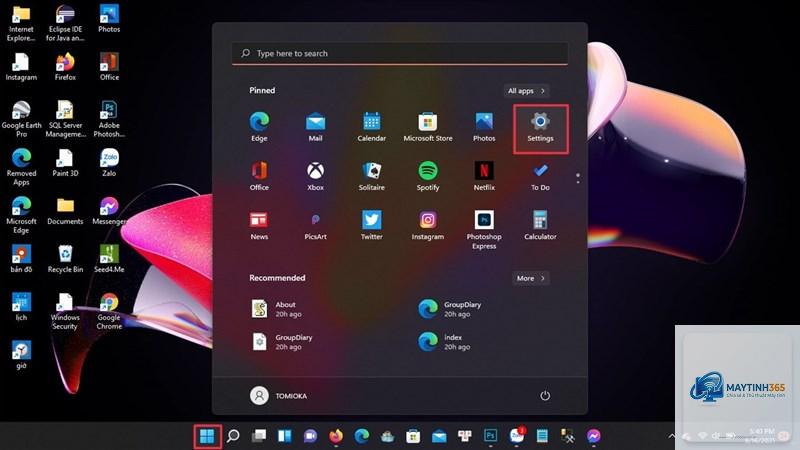Select Instagram shortcut on desktop
The height and width of the screenshot is (450, 800).
coord(21,67)
